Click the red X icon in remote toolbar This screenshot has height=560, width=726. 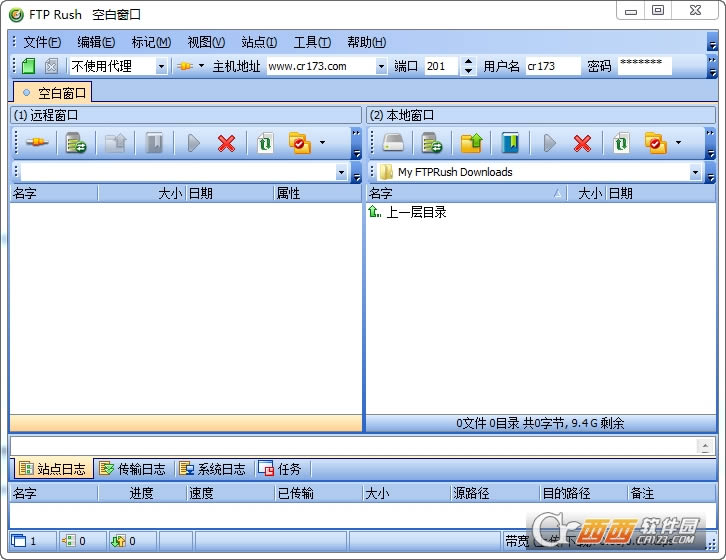coord(227,144)
